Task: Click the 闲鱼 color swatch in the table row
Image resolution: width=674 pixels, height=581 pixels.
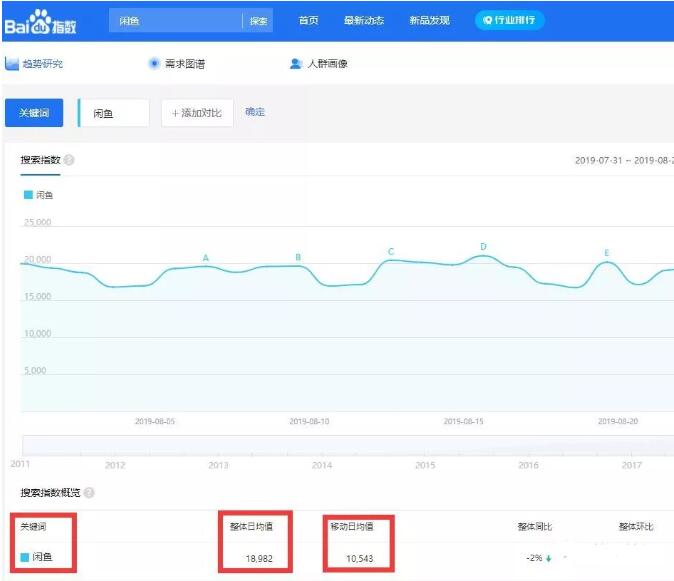Action: click(x=25, y=557)
